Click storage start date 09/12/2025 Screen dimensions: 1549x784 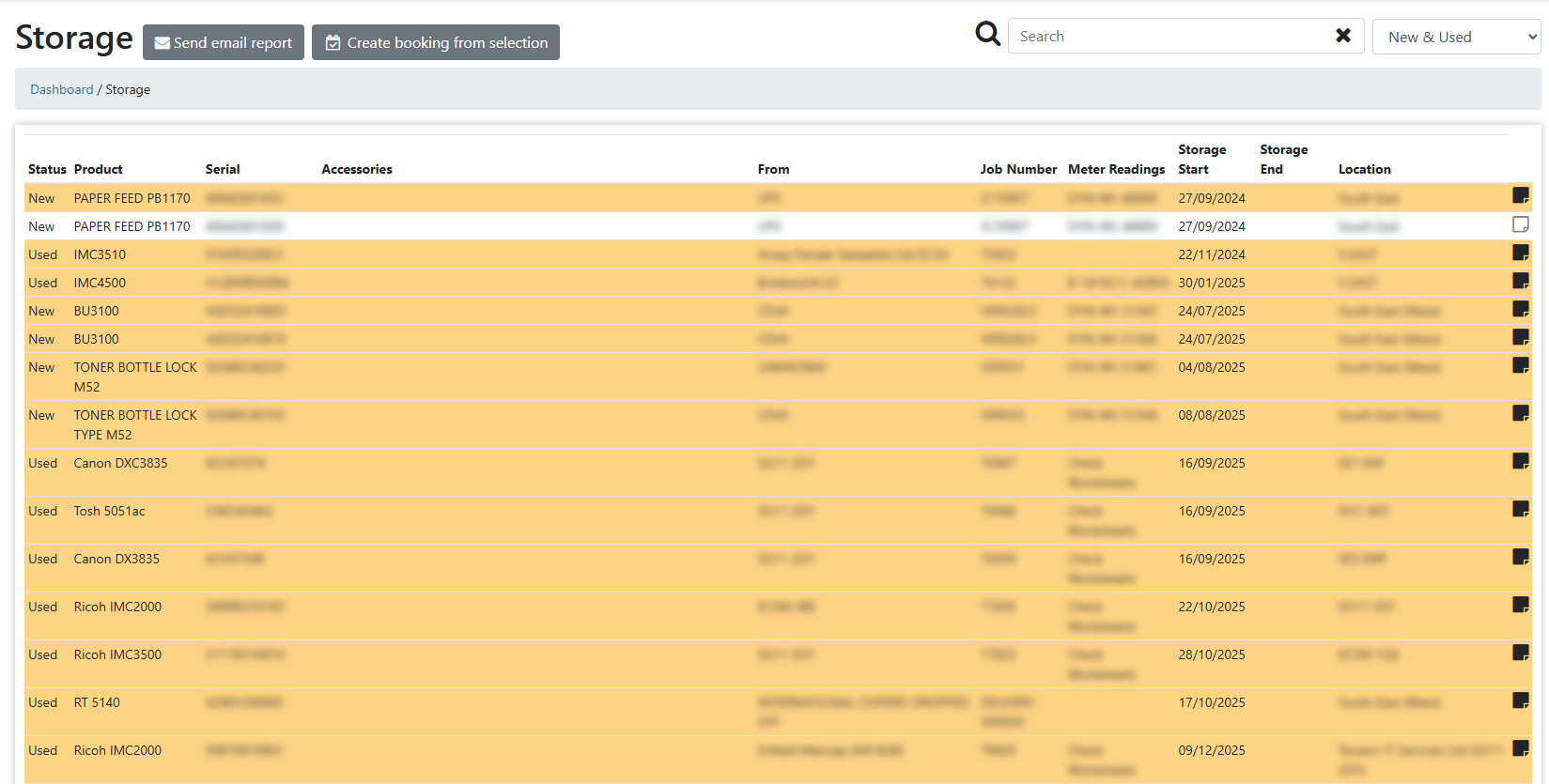[x=1212, y=750]
